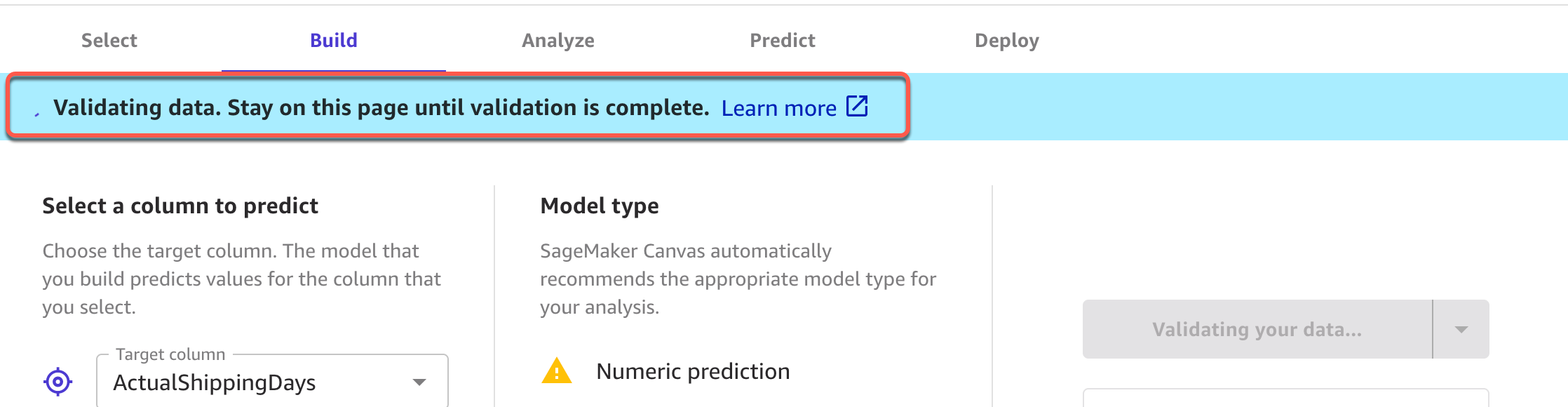Click the external link icon in the banner
Viewport: 1568px width, 407px height.
(857, 107)
